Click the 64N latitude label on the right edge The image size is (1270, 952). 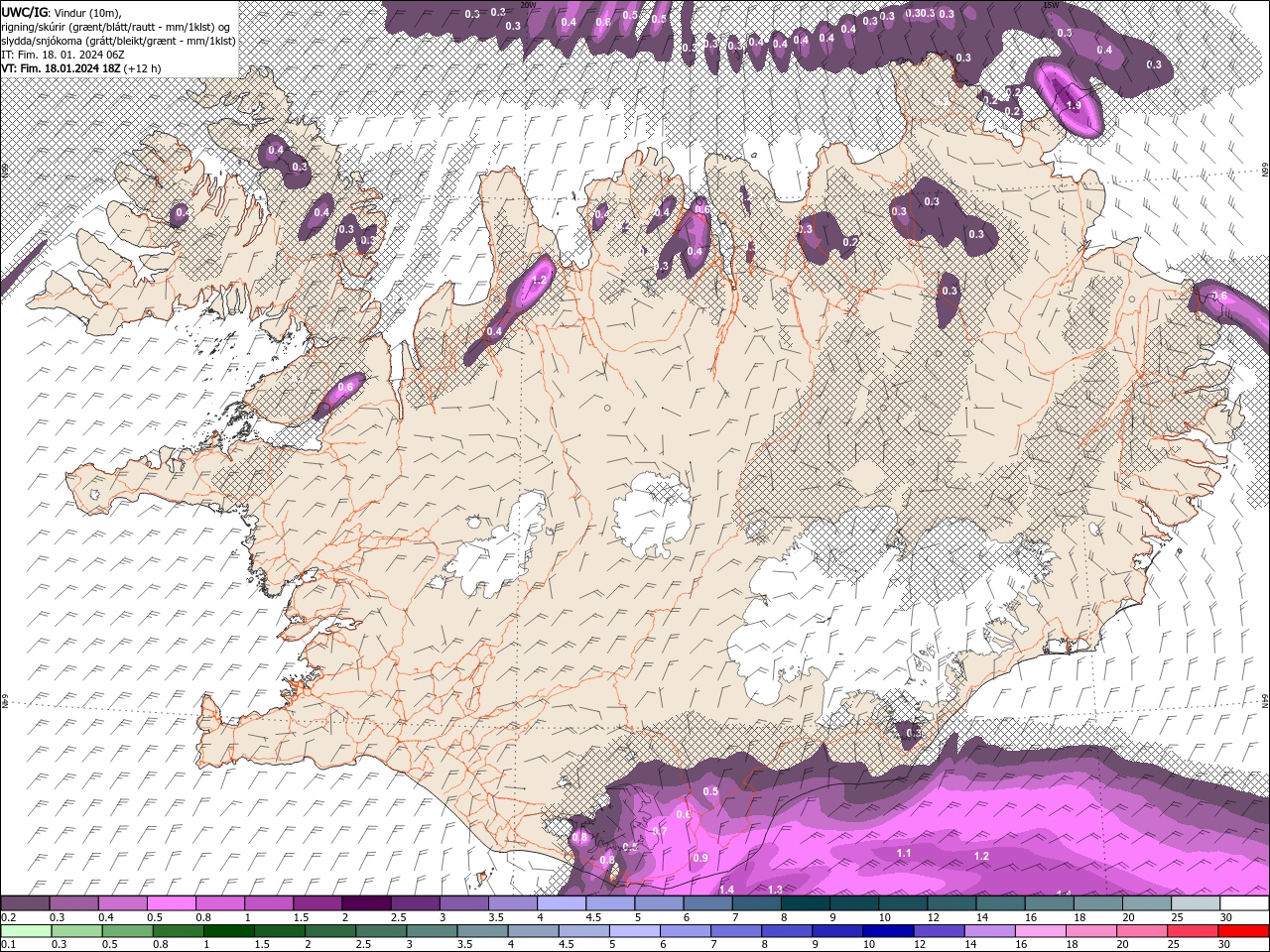[1265, 700]
